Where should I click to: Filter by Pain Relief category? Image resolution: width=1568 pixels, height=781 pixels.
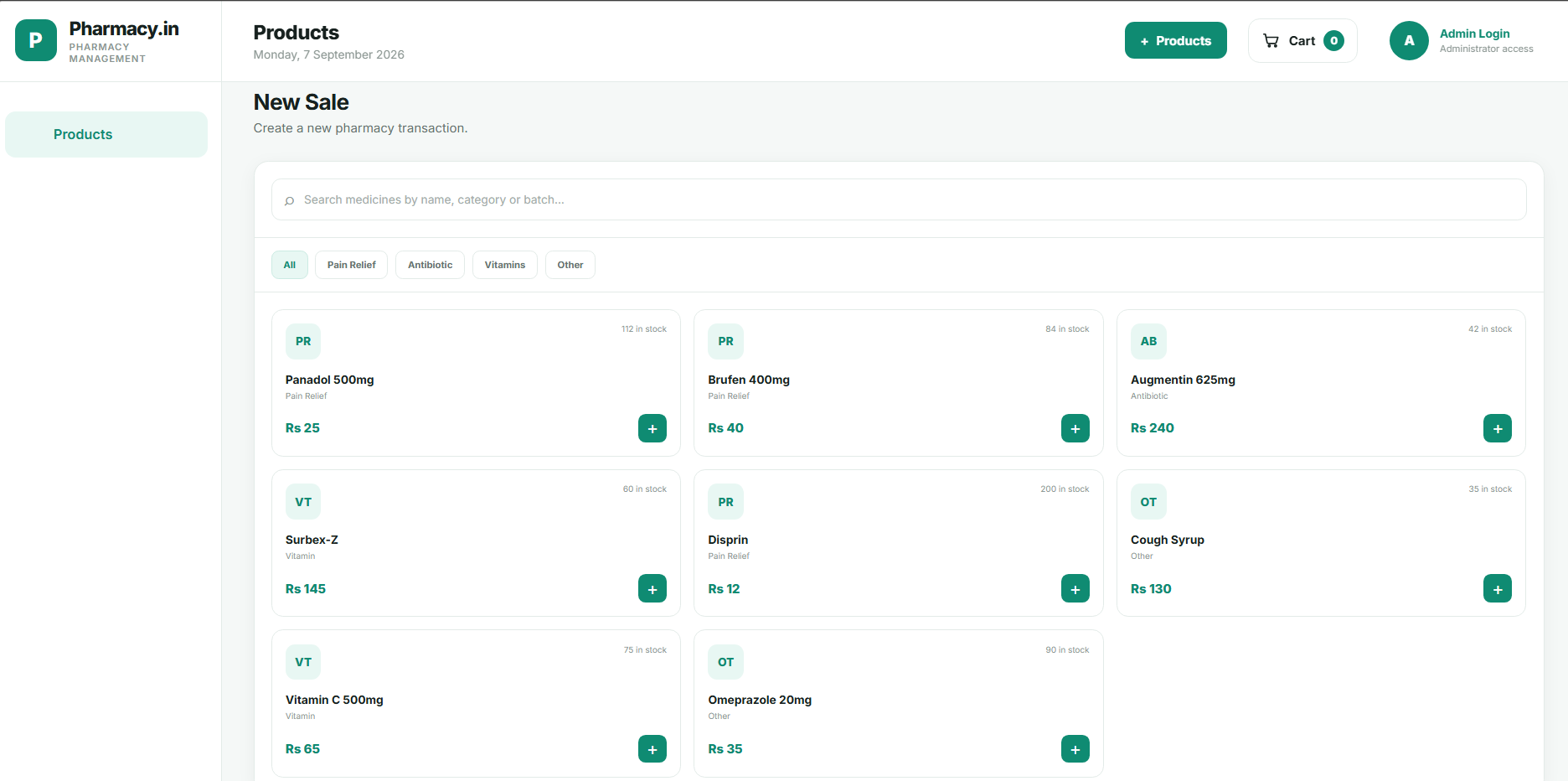pyautogui.click(x=352, y=265)
